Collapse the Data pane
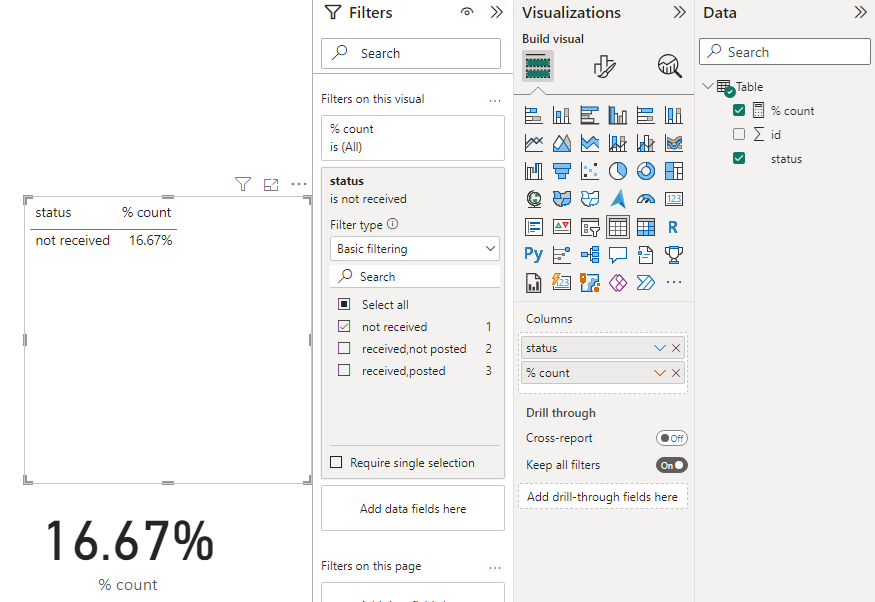This screenshot has width=875, height=602. point(860,12)
